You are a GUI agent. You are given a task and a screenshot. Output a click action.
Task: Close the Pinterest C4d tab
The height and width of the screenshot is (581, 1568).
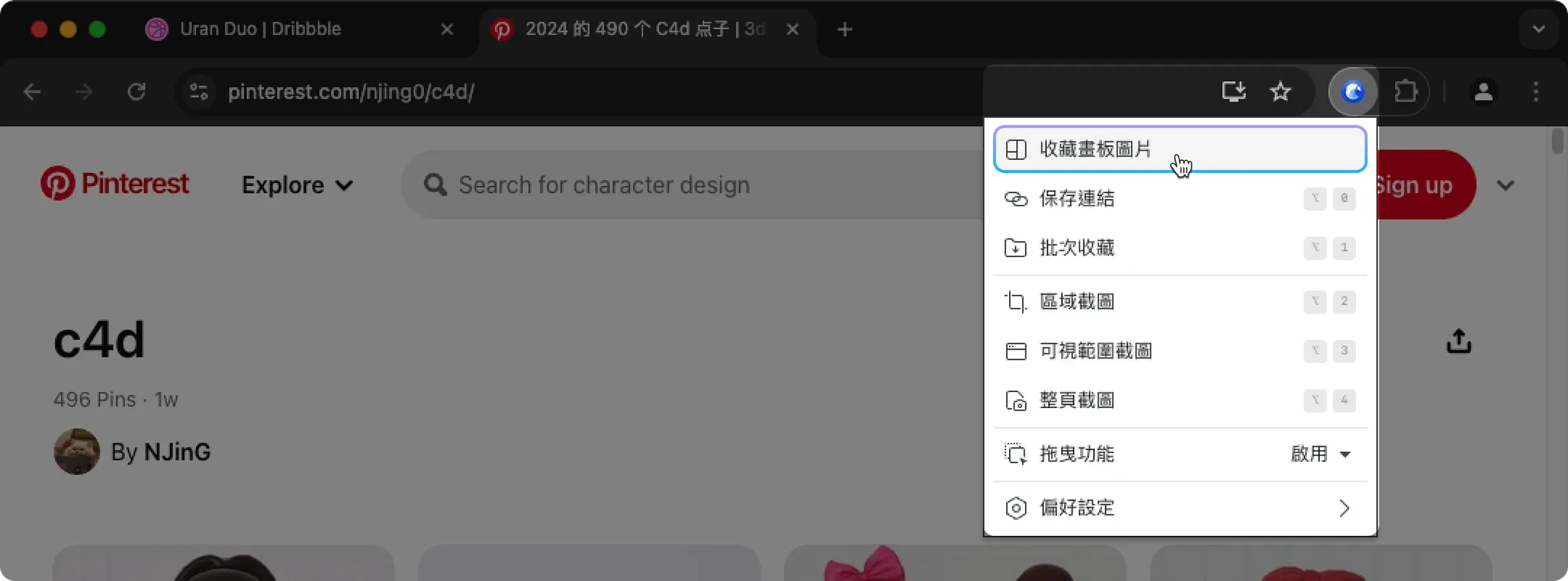tap(792, 29)
